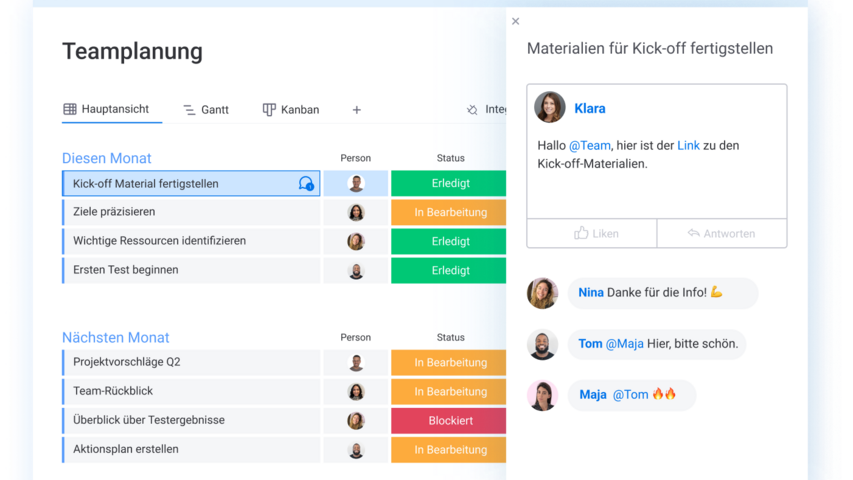Viewport: 853px width, 480px height.
Task: Collapse the Nächsten Monat group
Action: point(116,338)
